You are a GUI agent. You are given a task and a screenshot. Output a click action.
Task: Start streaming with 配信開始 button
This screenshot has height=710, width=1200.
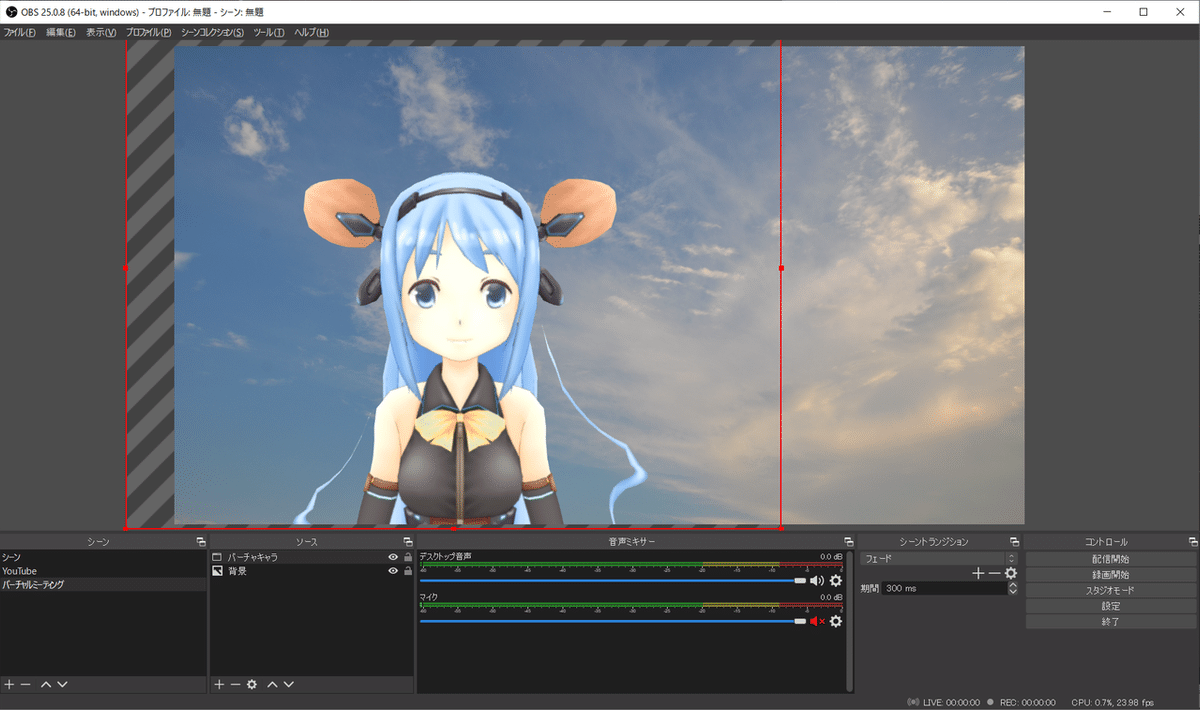1112,559
